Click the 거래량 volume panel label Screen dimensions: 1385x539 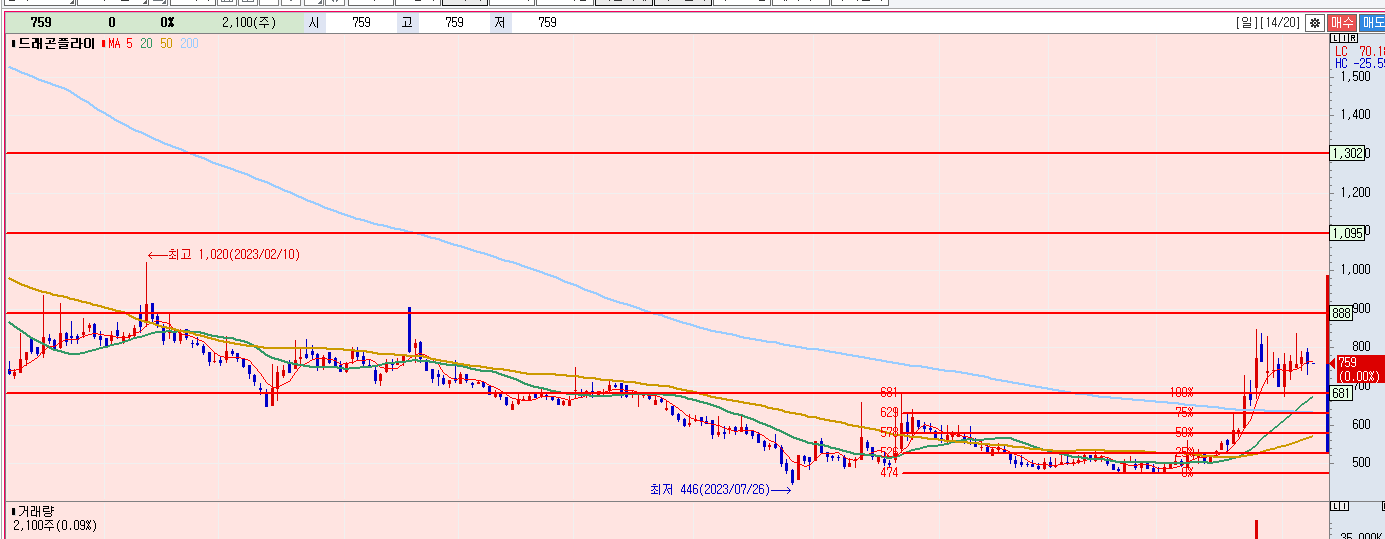34,510
